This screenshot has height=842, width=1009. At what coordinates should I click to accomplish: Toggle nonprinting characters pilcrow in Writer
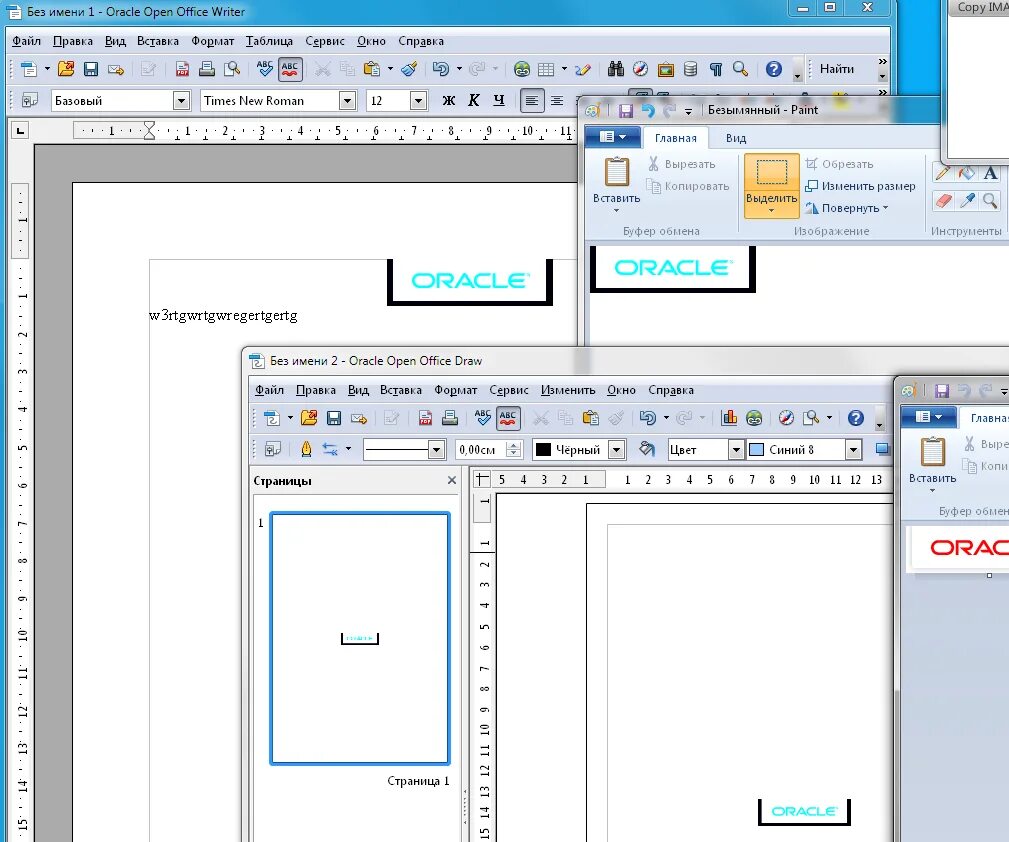tap(716, 69)
